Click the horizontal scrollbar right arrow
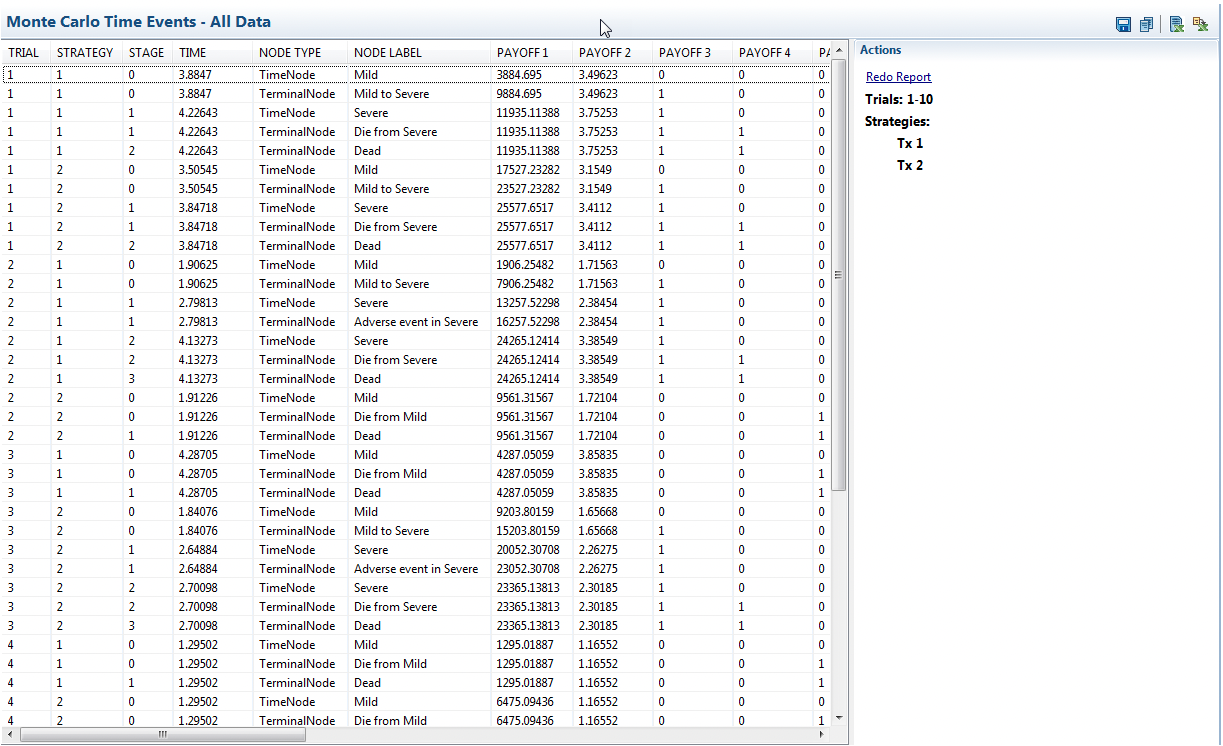 click(824, 735)
